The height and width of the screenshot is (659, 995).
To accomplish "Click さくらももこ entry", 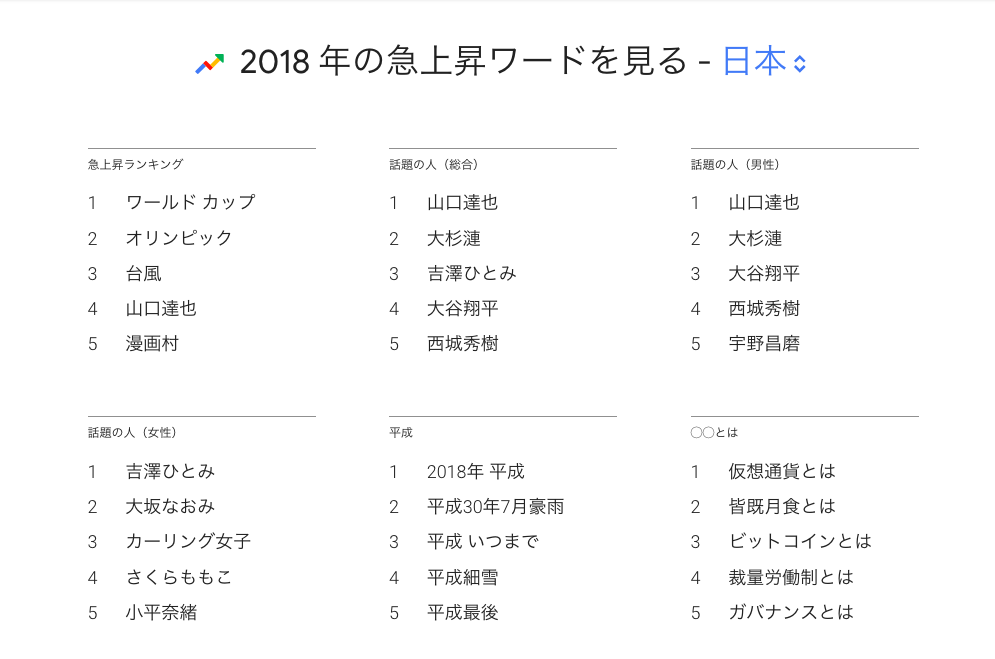I will pos(179,577).
